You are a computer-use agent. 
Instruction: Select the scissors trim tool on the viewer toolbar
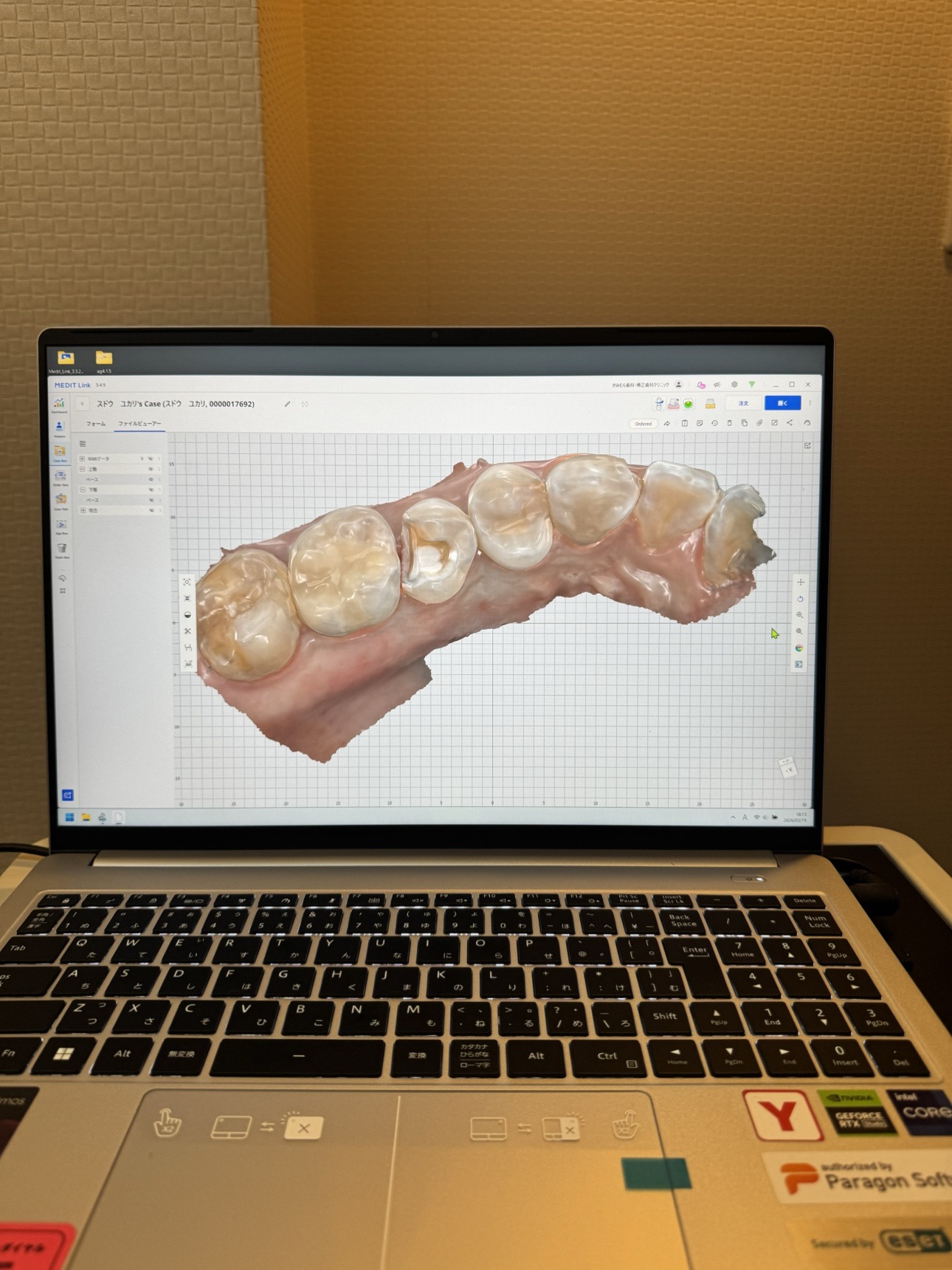pyautogui.click(x=187, y=631)
